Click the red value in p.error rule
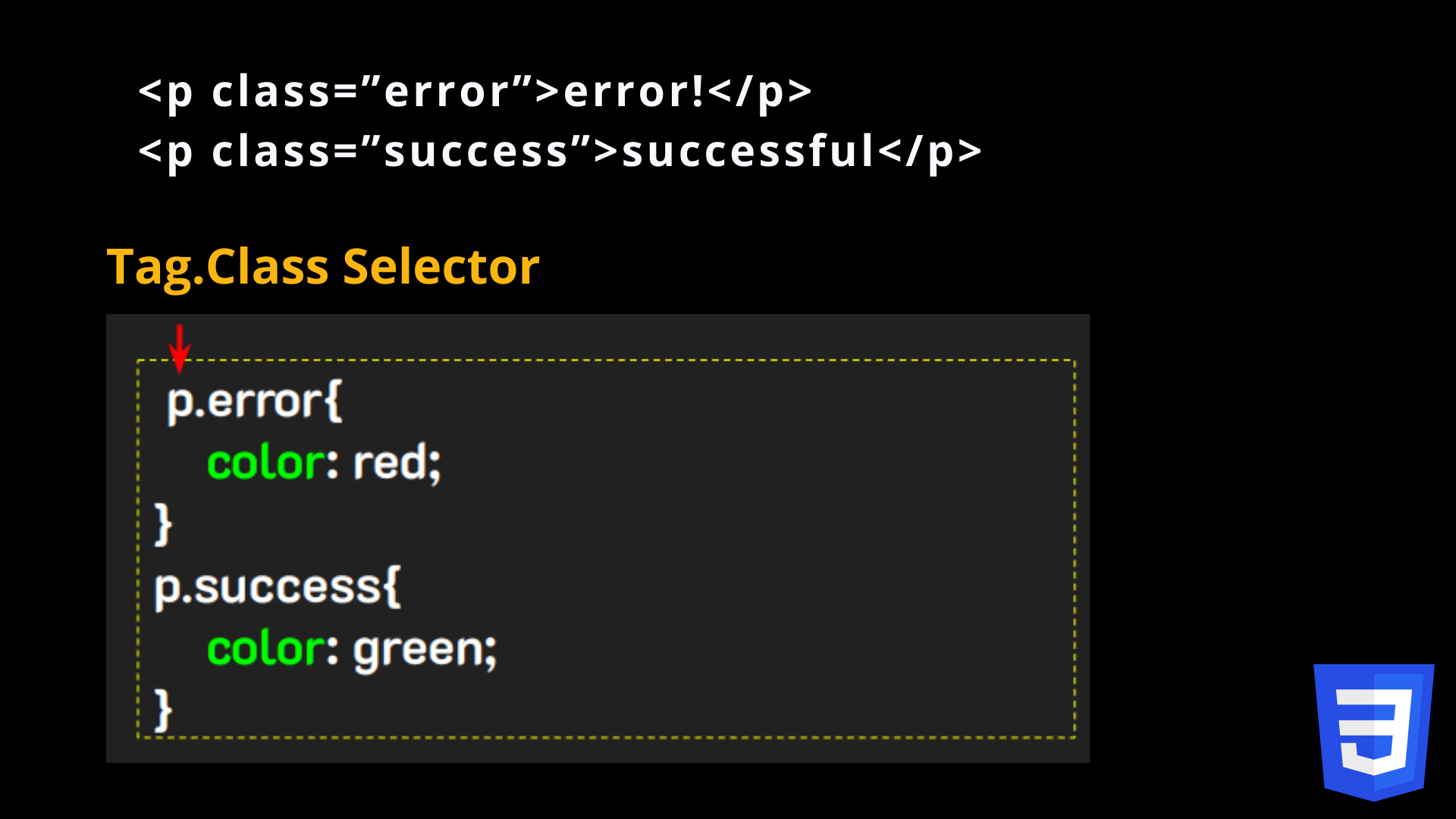The image size is (1456, 819). (391, 463)
